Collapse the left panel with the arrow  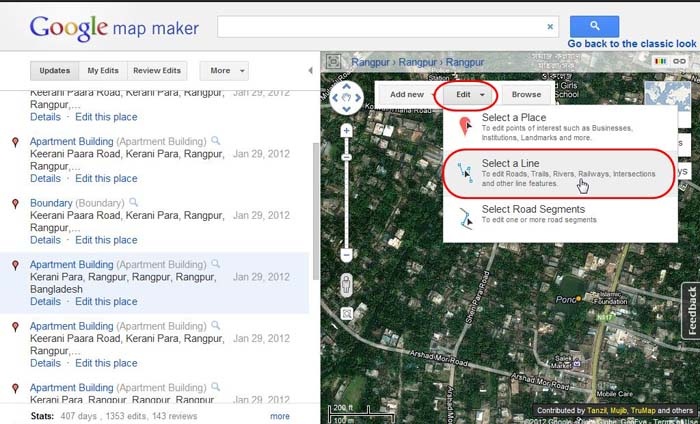[310, 71]
